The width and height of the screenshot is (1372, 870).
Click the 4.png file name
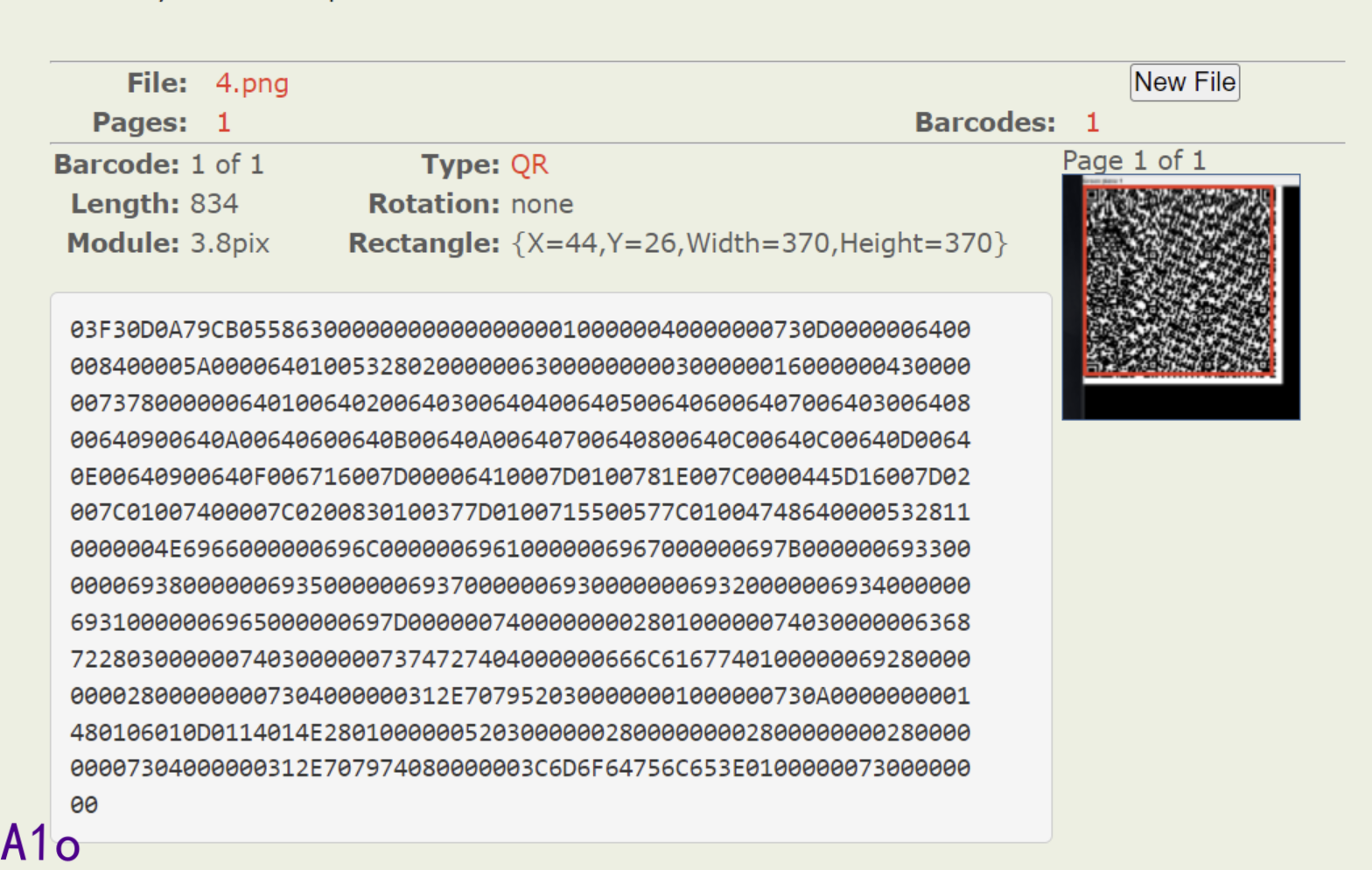point(252,83)
